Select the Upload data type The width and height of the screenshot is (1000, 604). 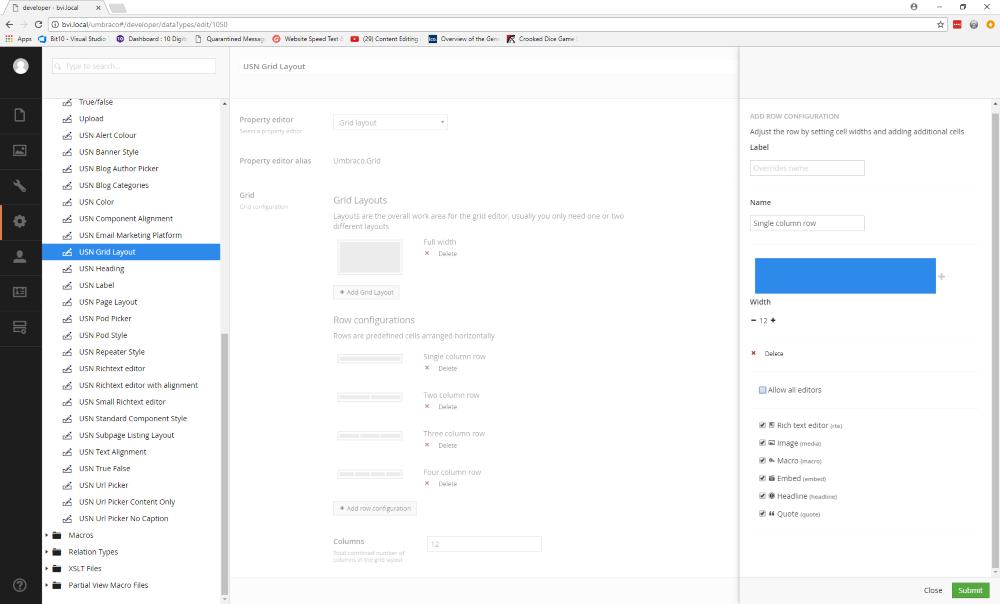click(x=91, y=119)
